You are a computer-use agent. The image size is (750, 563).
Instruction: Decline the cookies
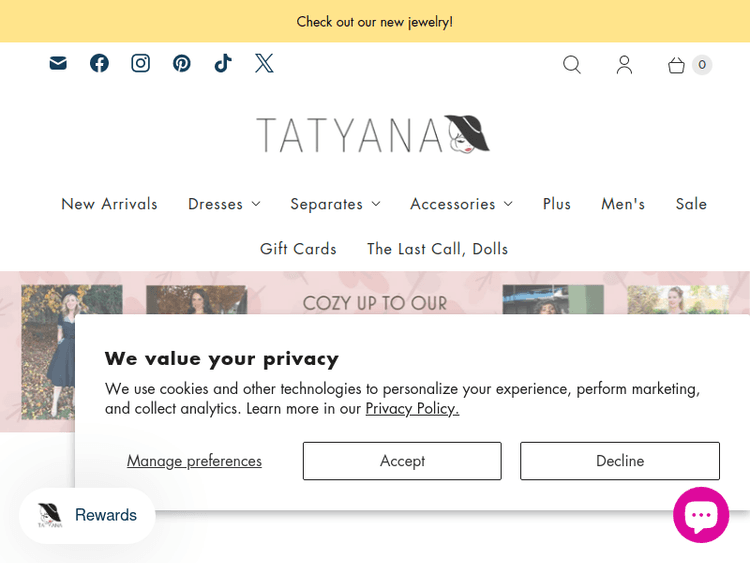(620, 461)
